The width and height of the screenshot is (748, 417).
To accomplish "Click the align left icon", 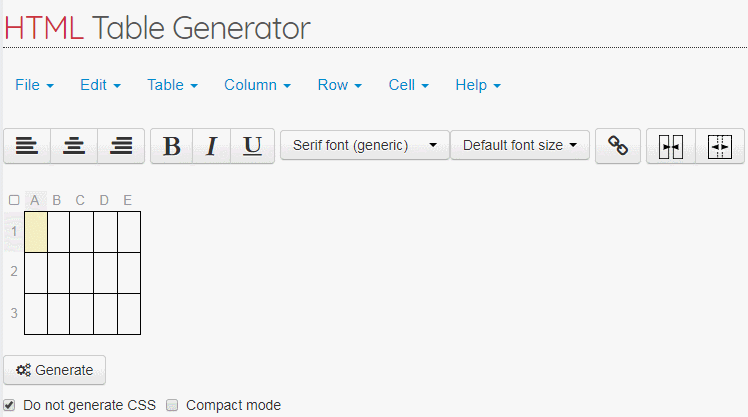I will (27, 146).
